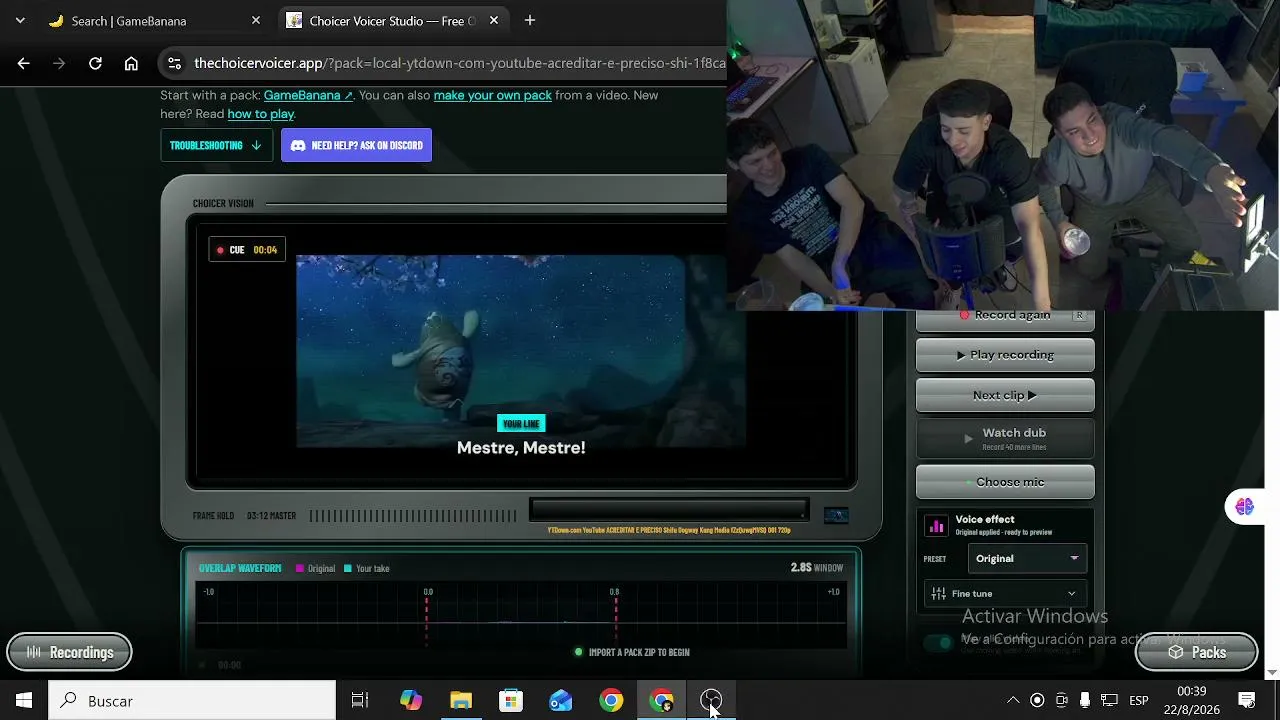Close the Search | GameBanana tab
1280x720 pixels.
256,20
